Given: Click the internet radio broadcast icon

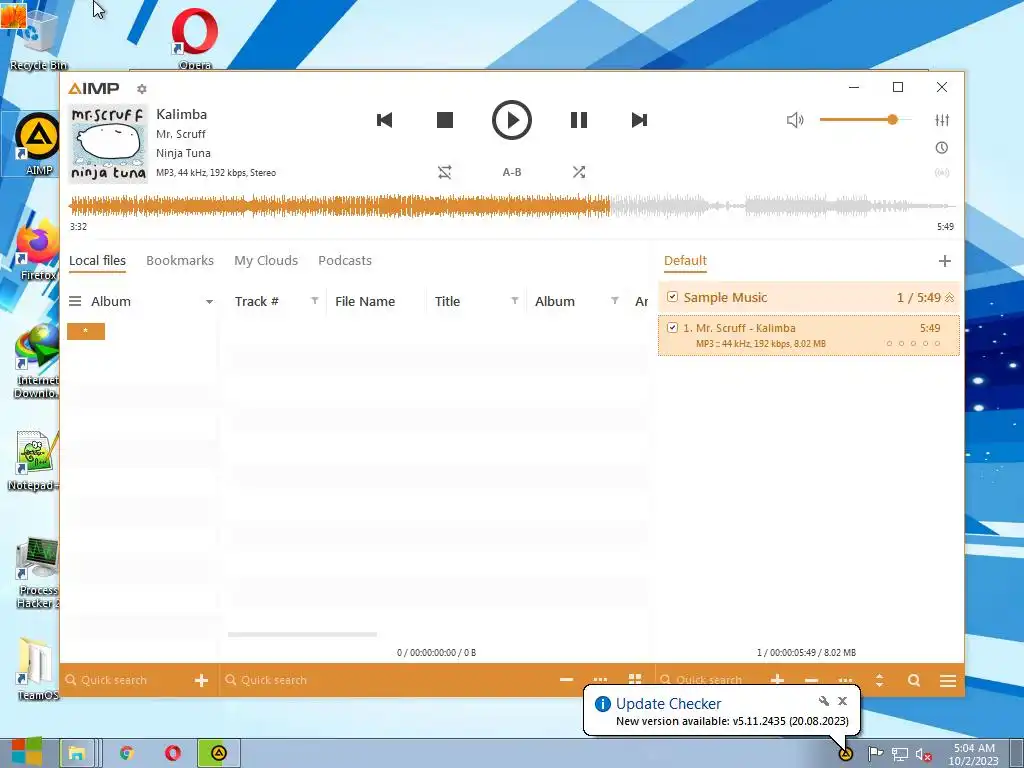Looking at the screenshot, I should tap(942, 173).
